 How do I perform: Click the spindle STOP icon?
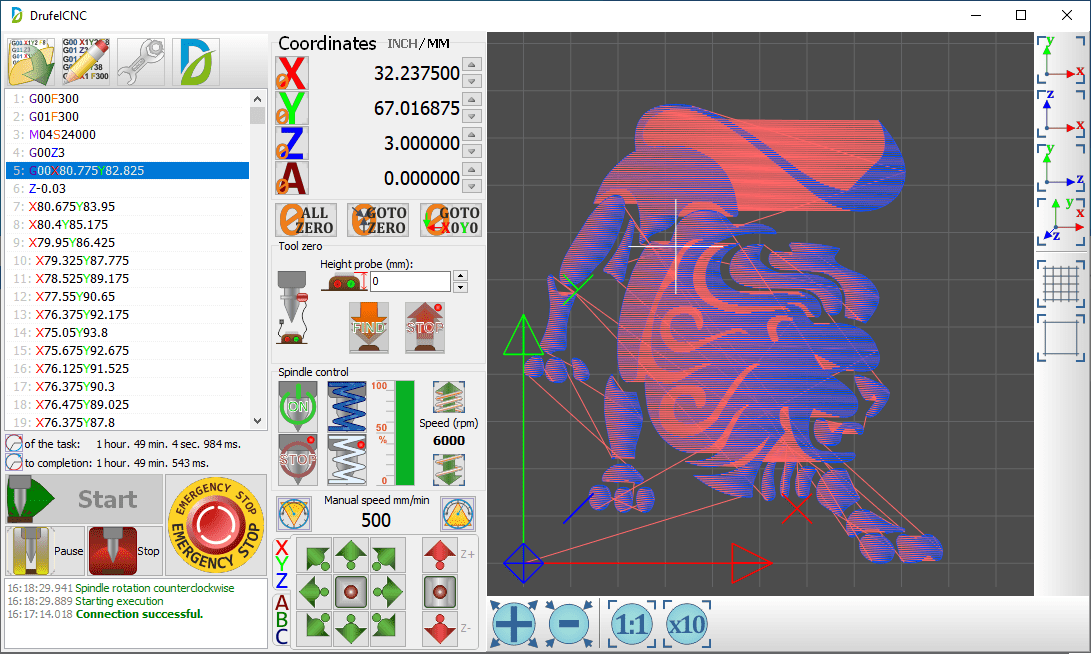tap(298, 460)
